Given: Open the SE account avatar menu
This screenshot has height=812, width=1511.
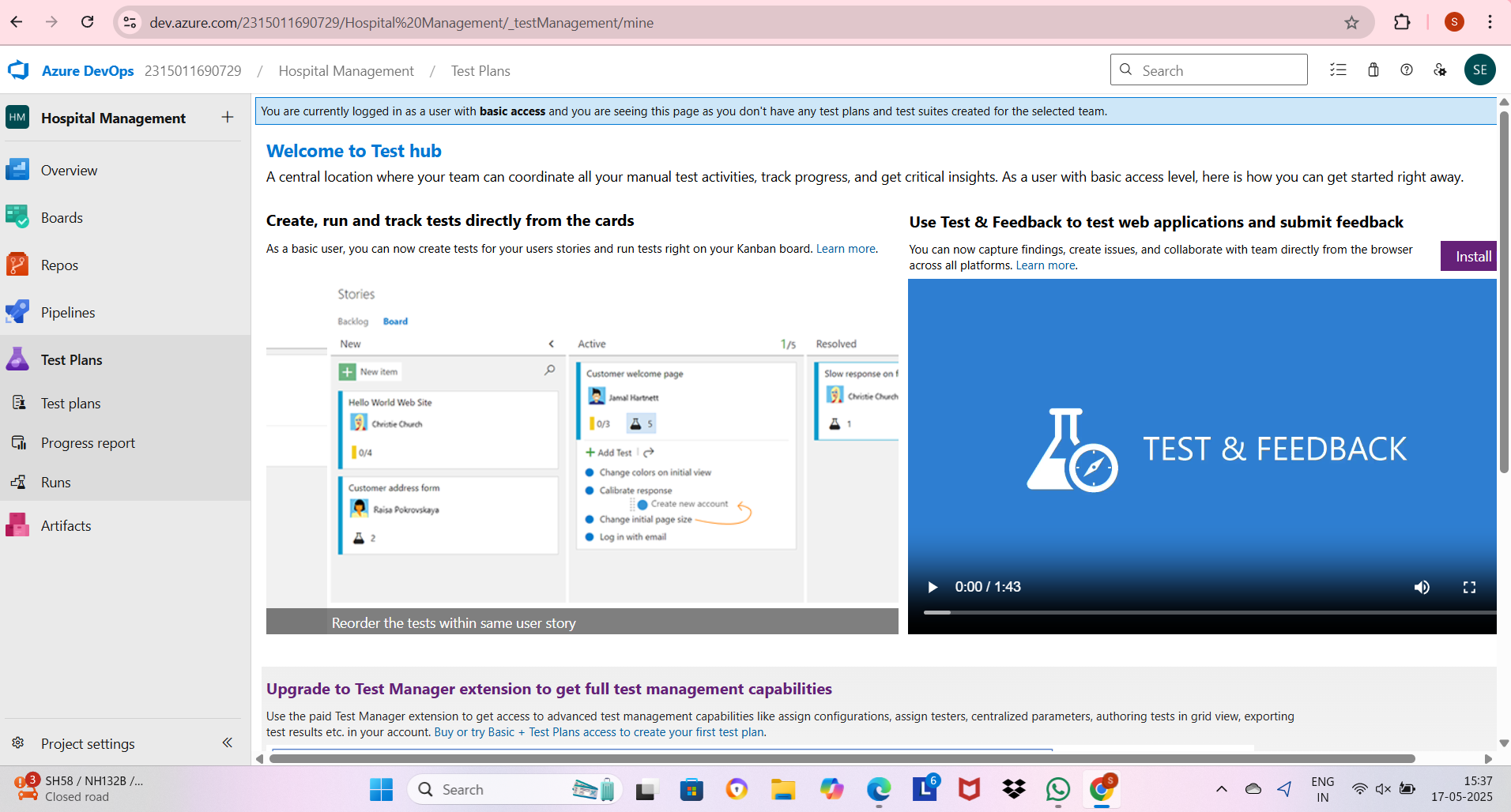Looking at the screenshot, I should tap(1479, 70).
